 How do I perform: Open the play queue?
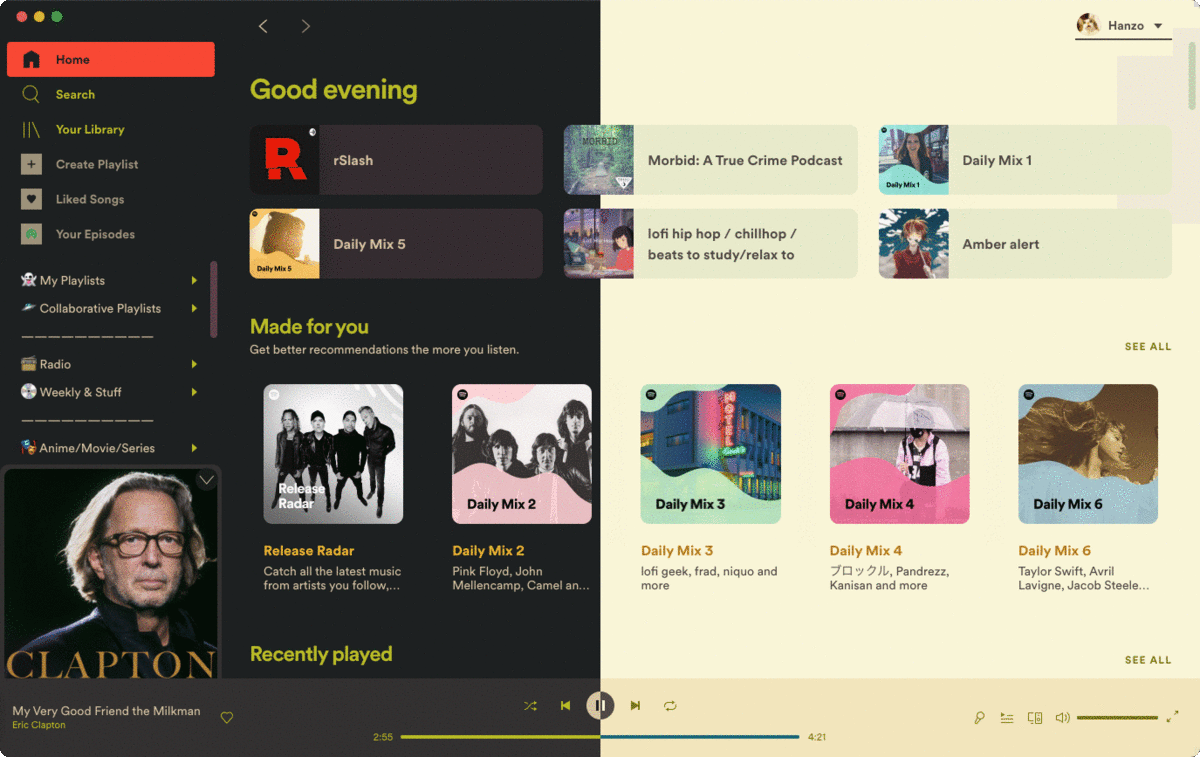click(1007, 718)
